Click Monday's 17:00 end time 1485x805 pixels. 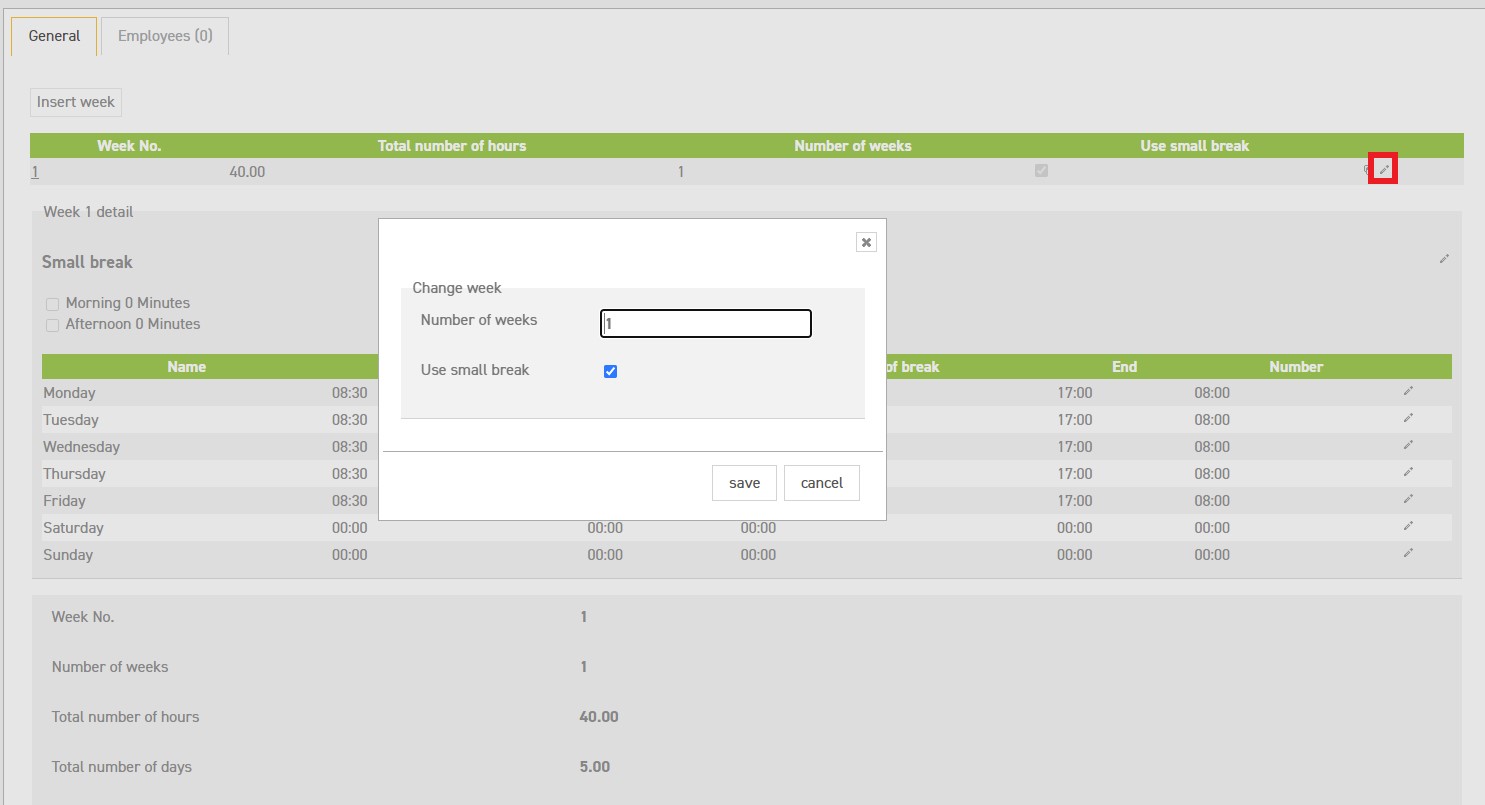[x=1075, y=393]
